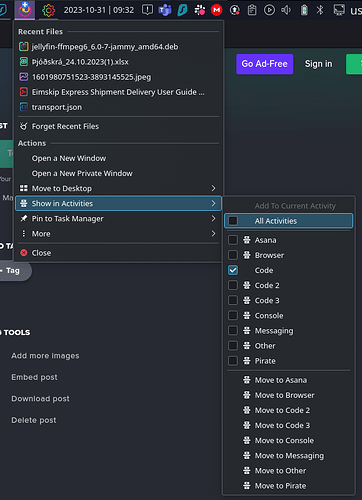Image resolution: width=362 pixels, height=500 pixels.
Task: Open the clipboard tray icon
Action: point(252,10)
